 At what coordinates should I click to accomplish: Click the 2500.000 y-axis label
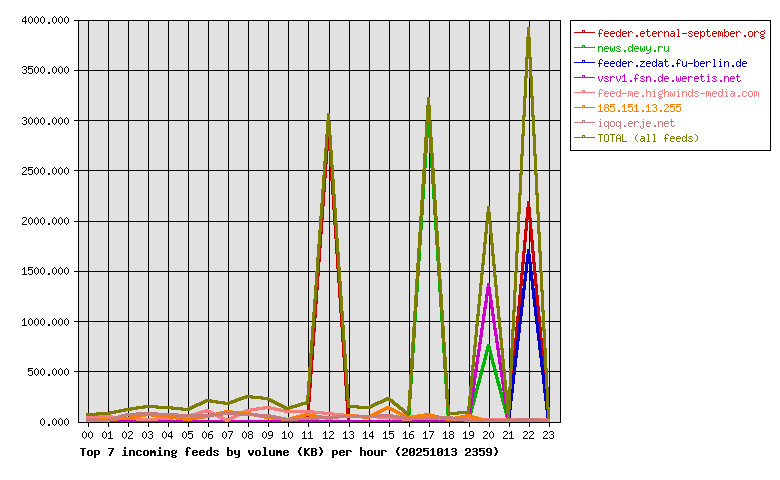point(45,171)
